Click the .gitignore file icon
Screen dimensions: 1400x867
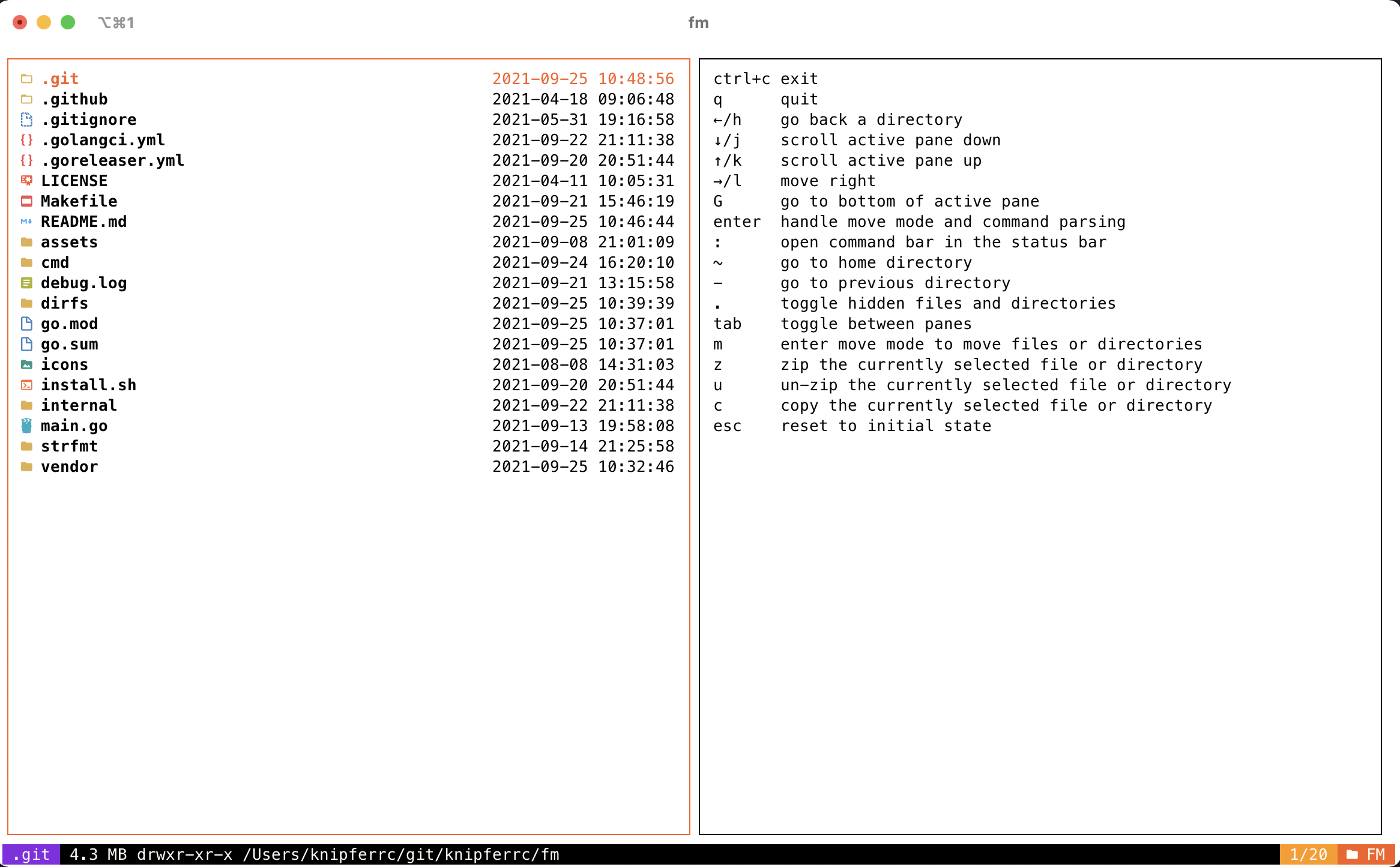tap(26, 119)
